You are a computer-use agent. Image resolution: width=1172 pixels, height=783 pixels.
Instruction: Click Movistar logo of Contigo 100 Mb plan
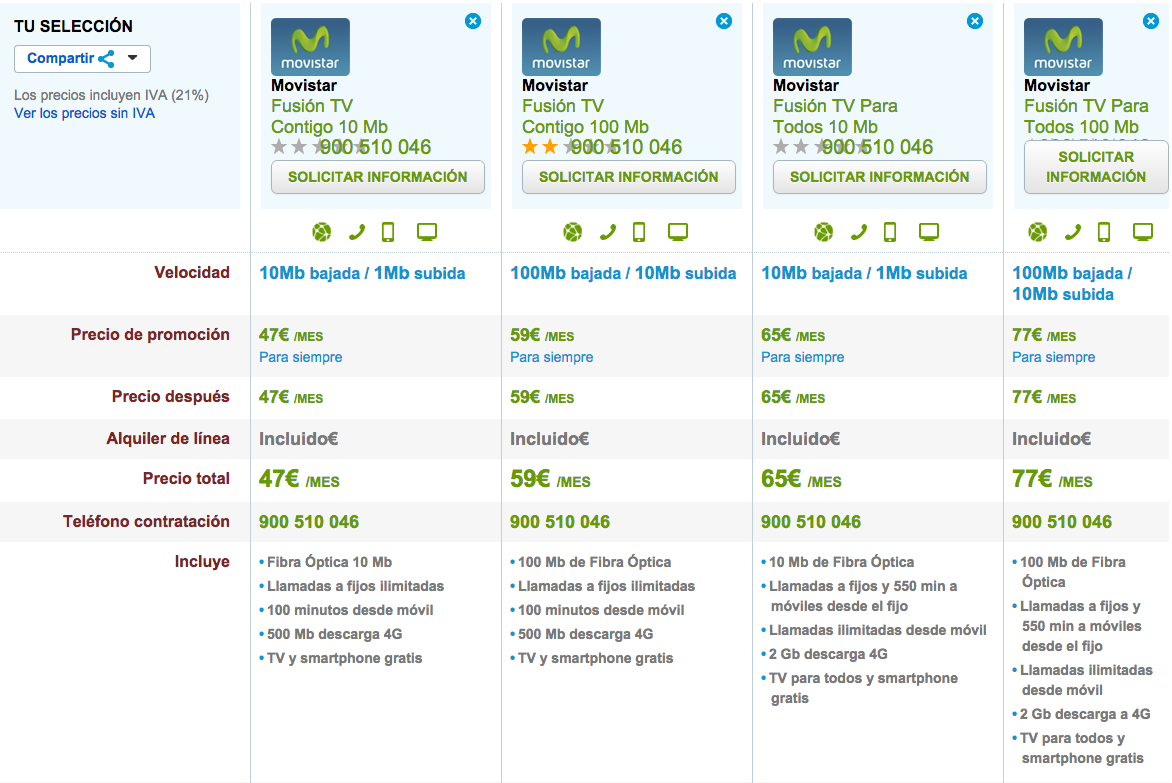[x=561, y=47]
